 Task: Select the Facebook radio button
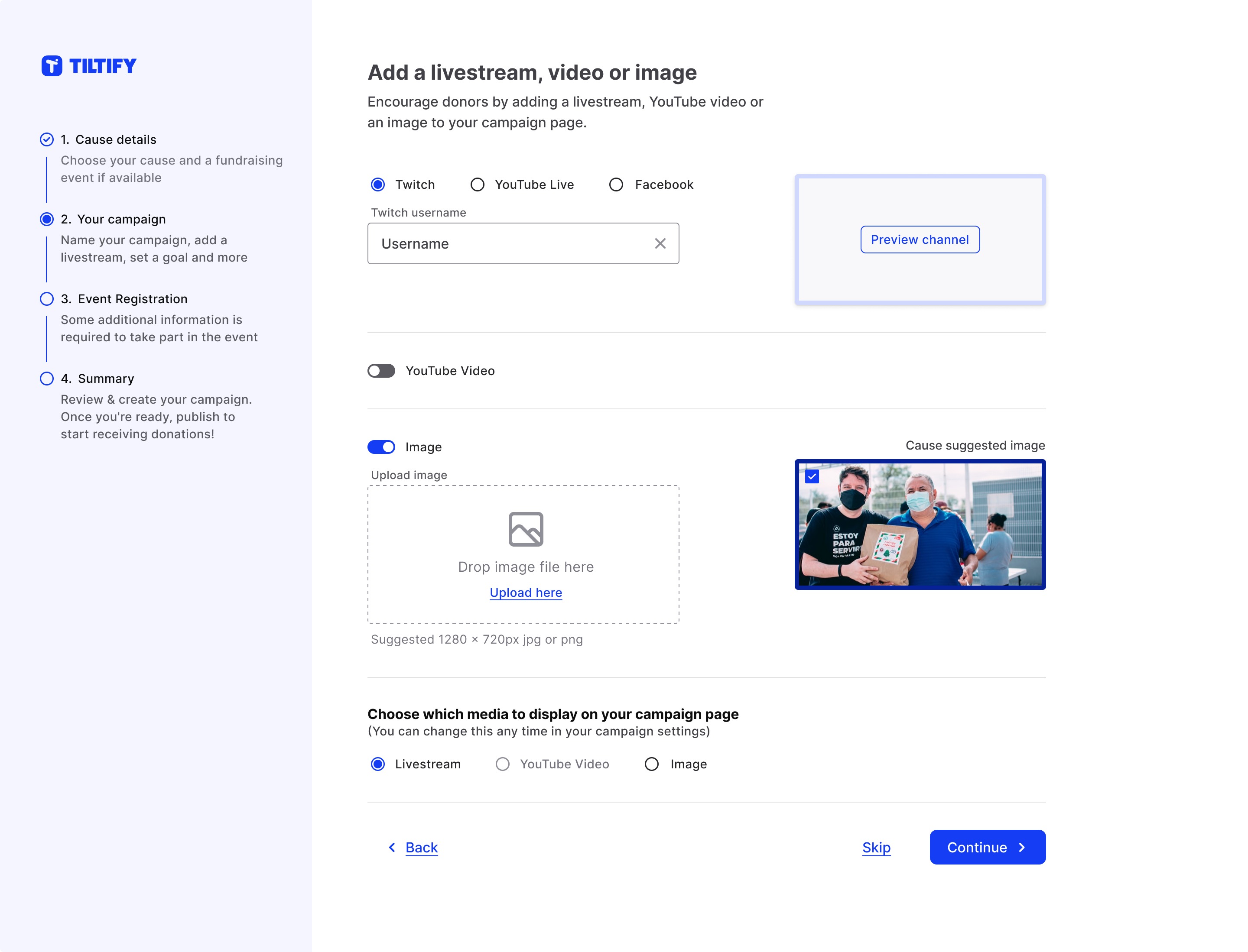pos(616,185)
